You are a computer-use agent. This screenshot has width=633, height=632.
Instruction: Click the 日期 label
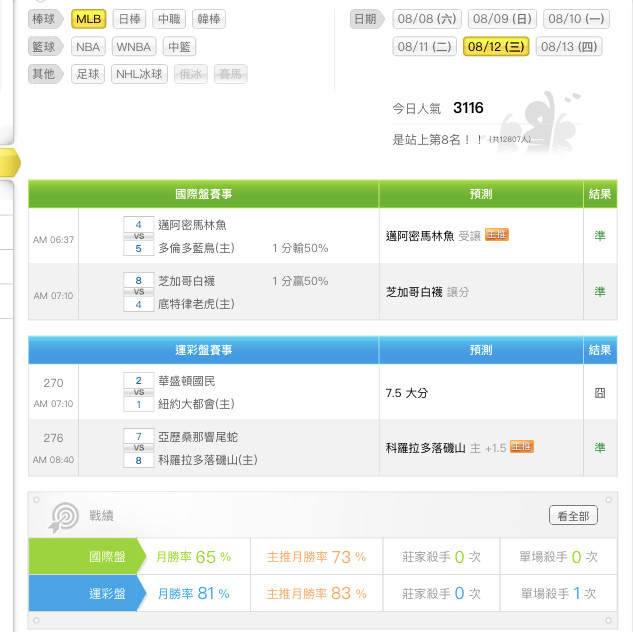pos(367,19)
